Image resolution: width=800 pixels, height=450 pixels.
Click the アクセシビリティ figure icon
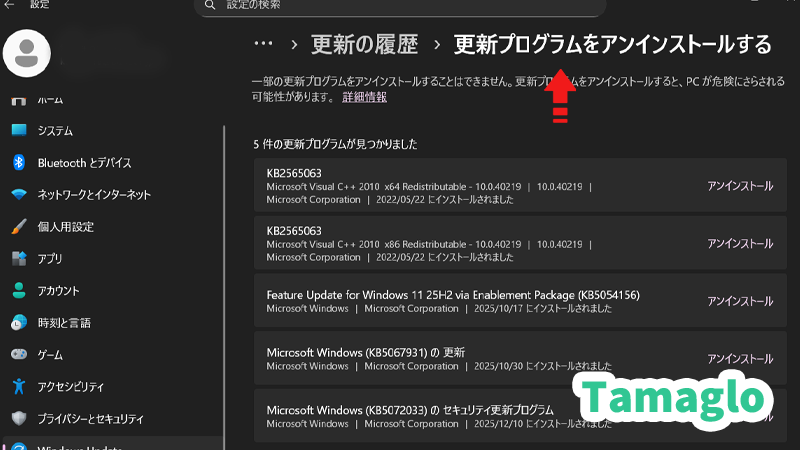[x=18, y=387]
